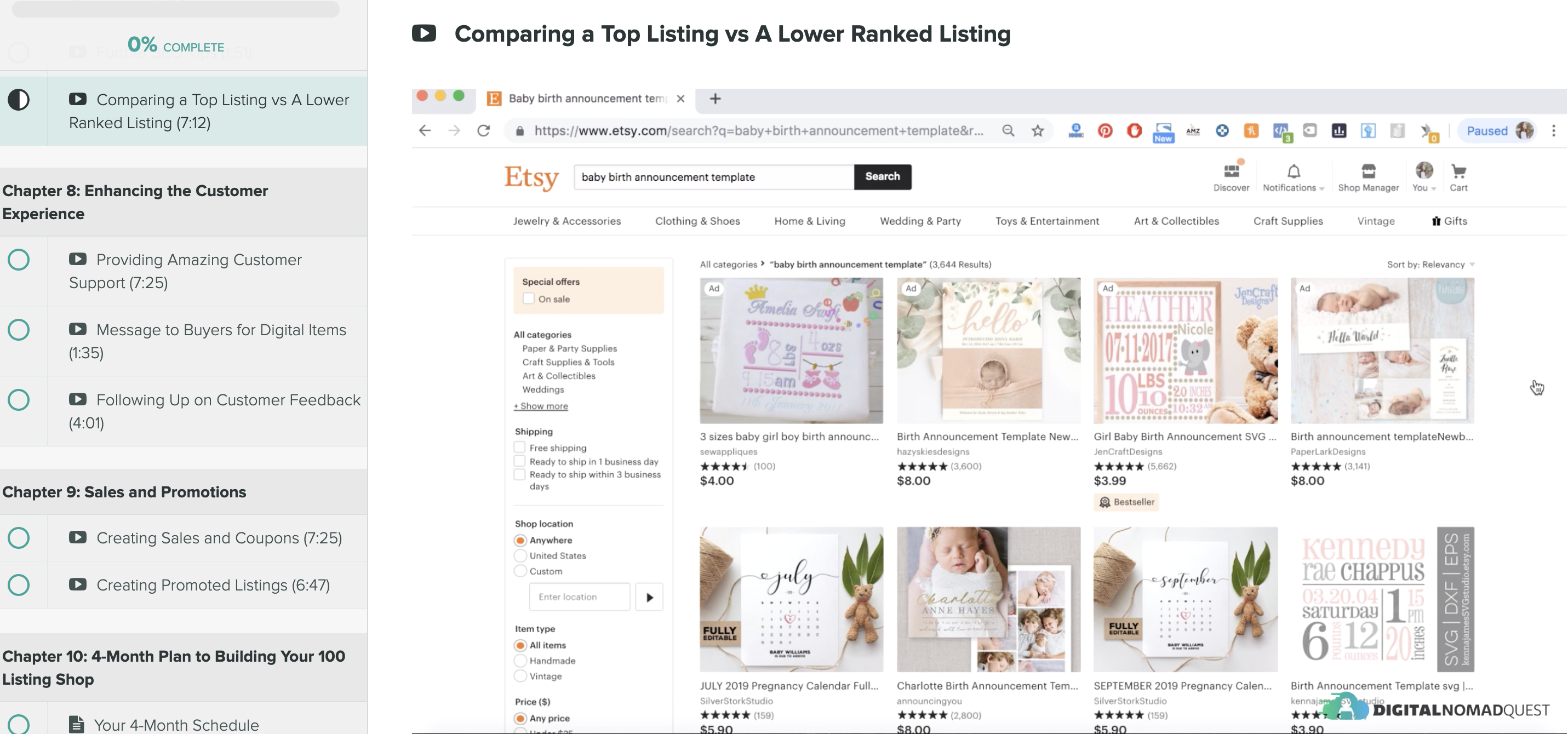Click the Pinterest extension icon
1568x734 pixels.
click(1105, 131)
